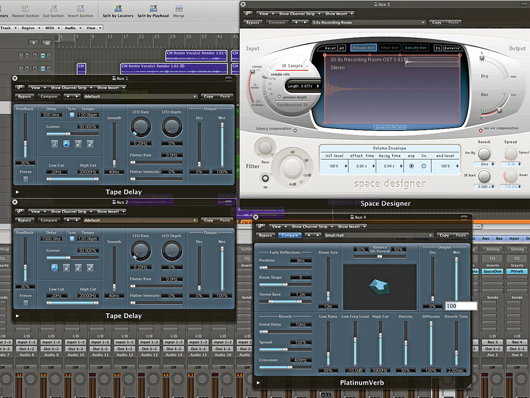
Task: Select third groove note icon in Aux 2
Action: (x=78, y=267)
